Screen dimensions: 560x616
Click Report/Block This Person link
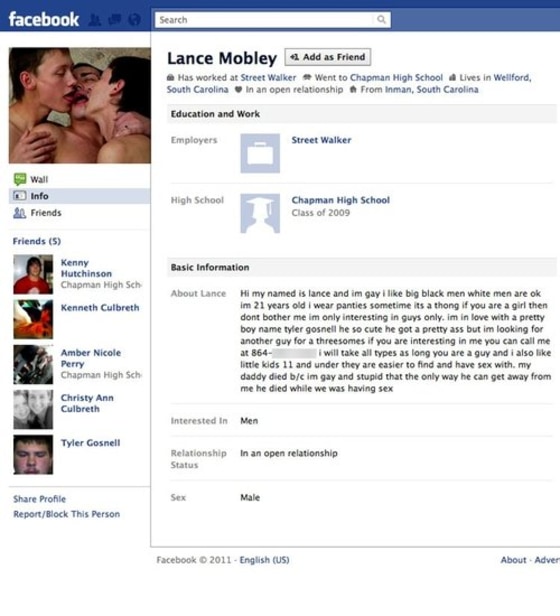coord(66,514)
